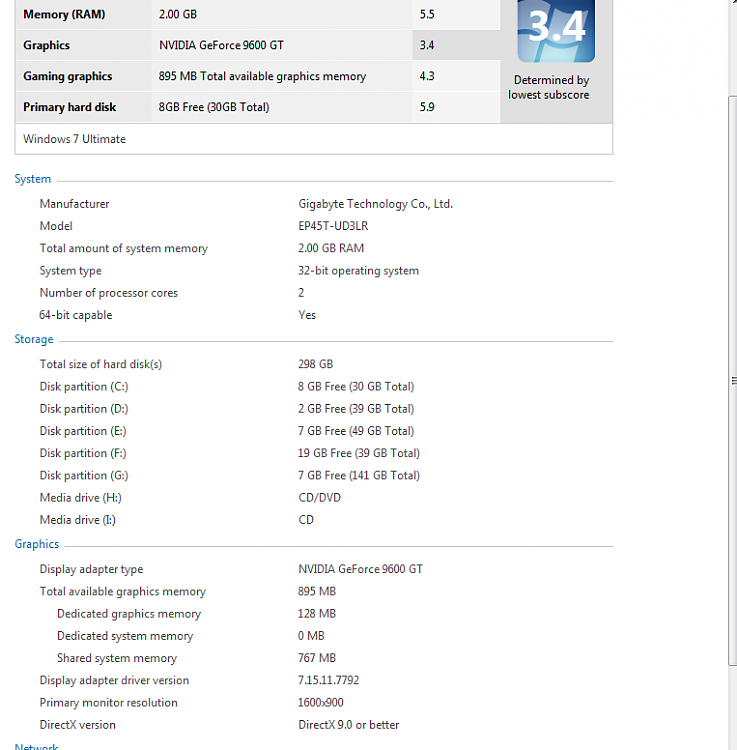This screenshot has height=750, width=737.
Task: Select the Gaming graphics row label
Action: [x=67, y=77]
